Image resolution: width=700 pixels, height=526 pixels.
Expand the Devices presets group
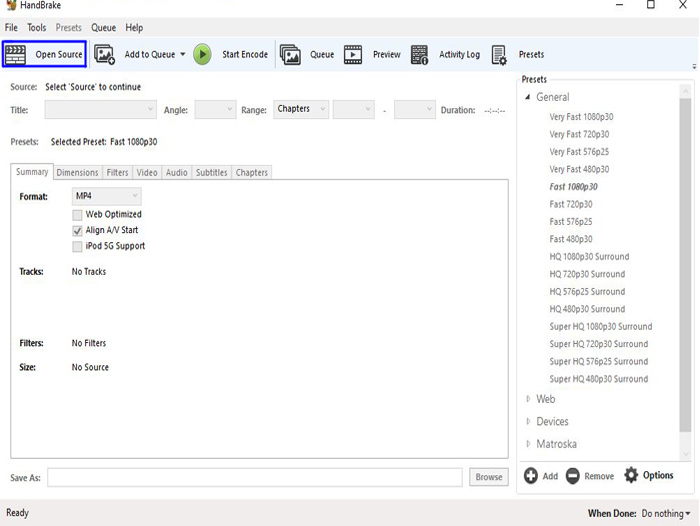click(528, 421)
